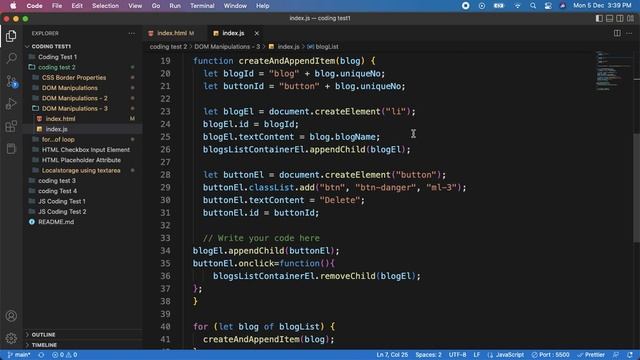Image resolution: width=640 pixels, height=360 pixels.
Task: Open the Terminal menu
Action: (x=202, y=6)
